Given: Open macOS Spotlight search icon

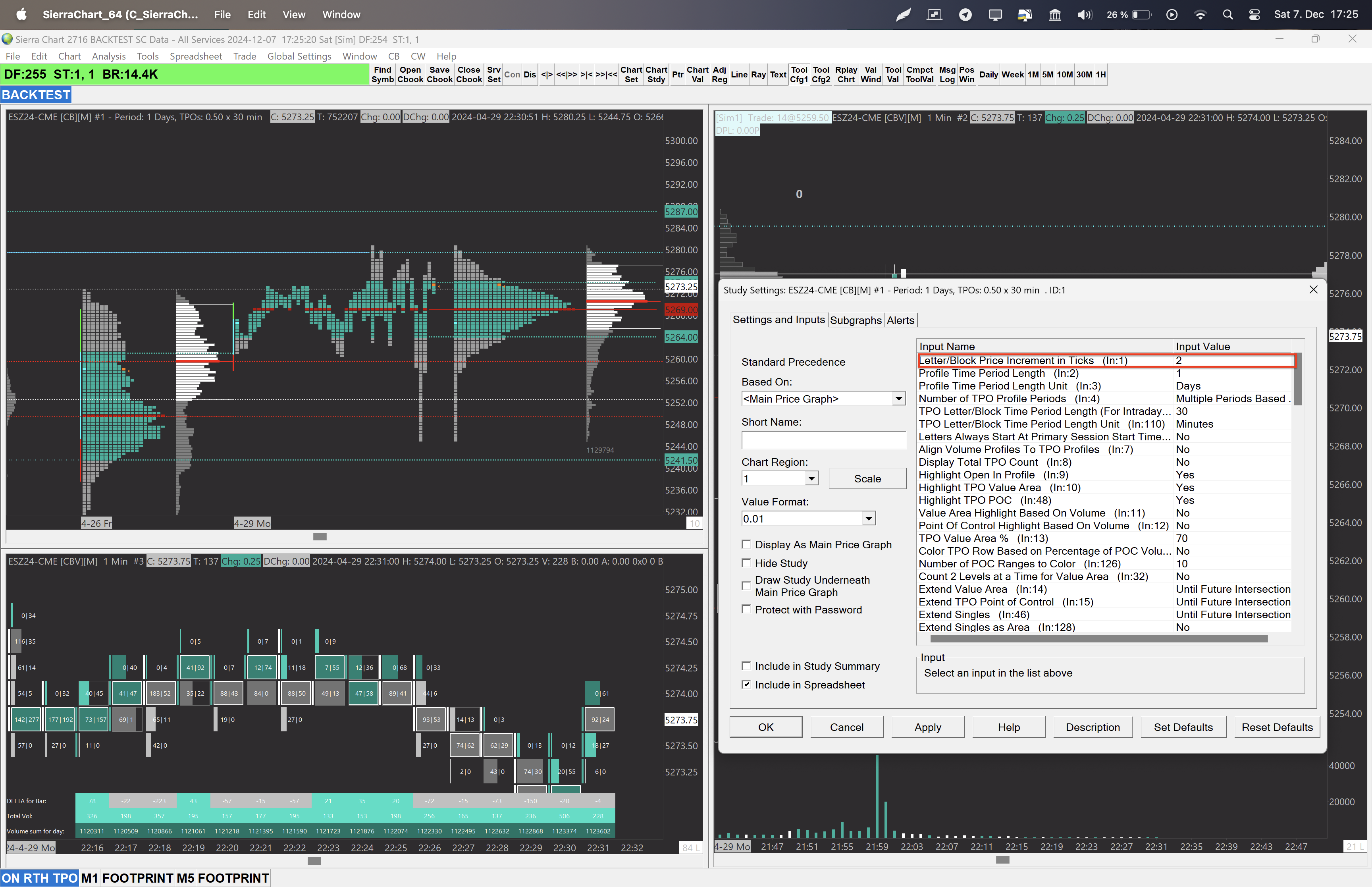Looking at the screenshot, I should pos(1227,15).
